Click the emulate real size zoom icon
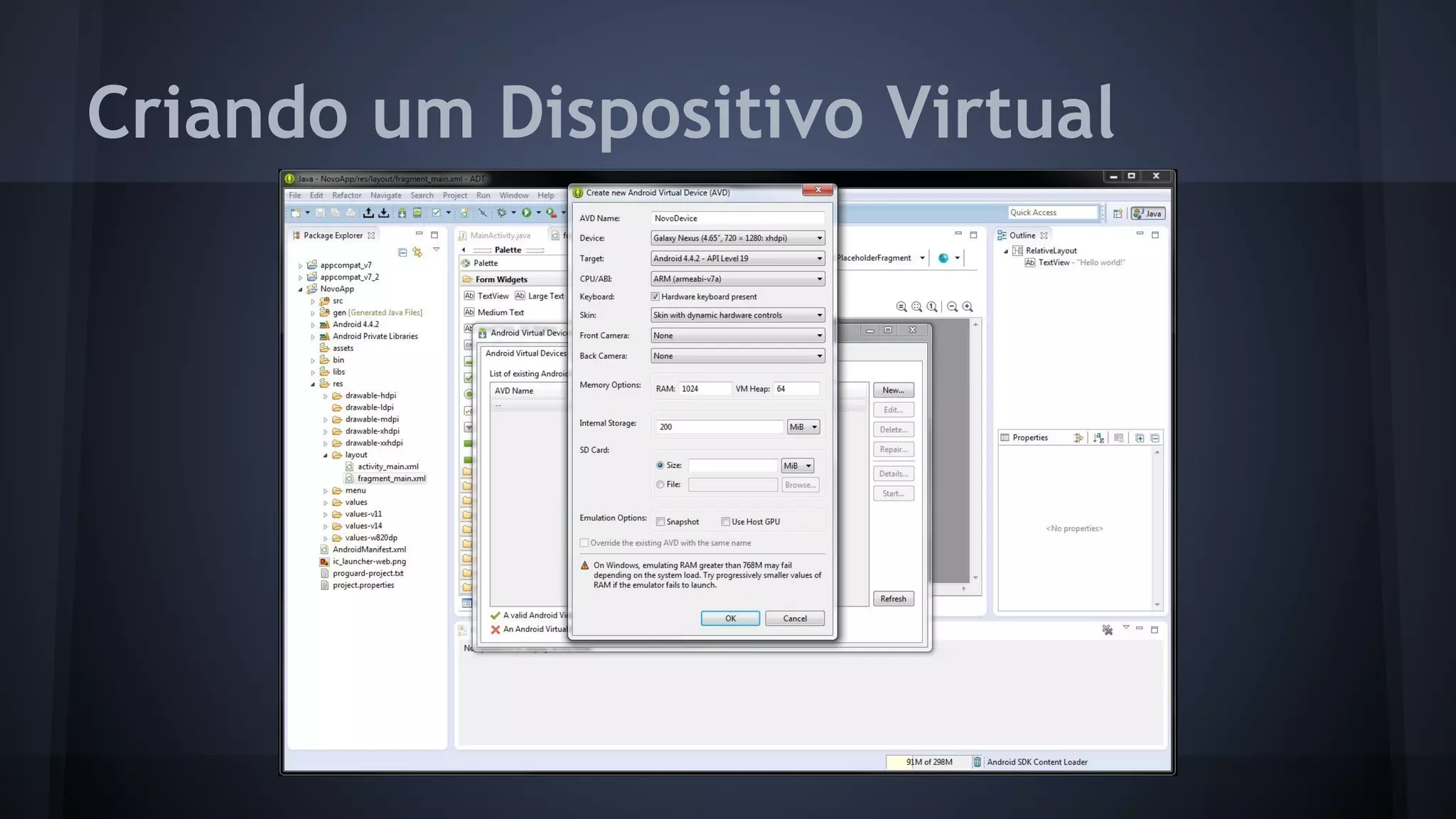The width and height of the screenshot is (1456, 819). (x=901, y=307)
